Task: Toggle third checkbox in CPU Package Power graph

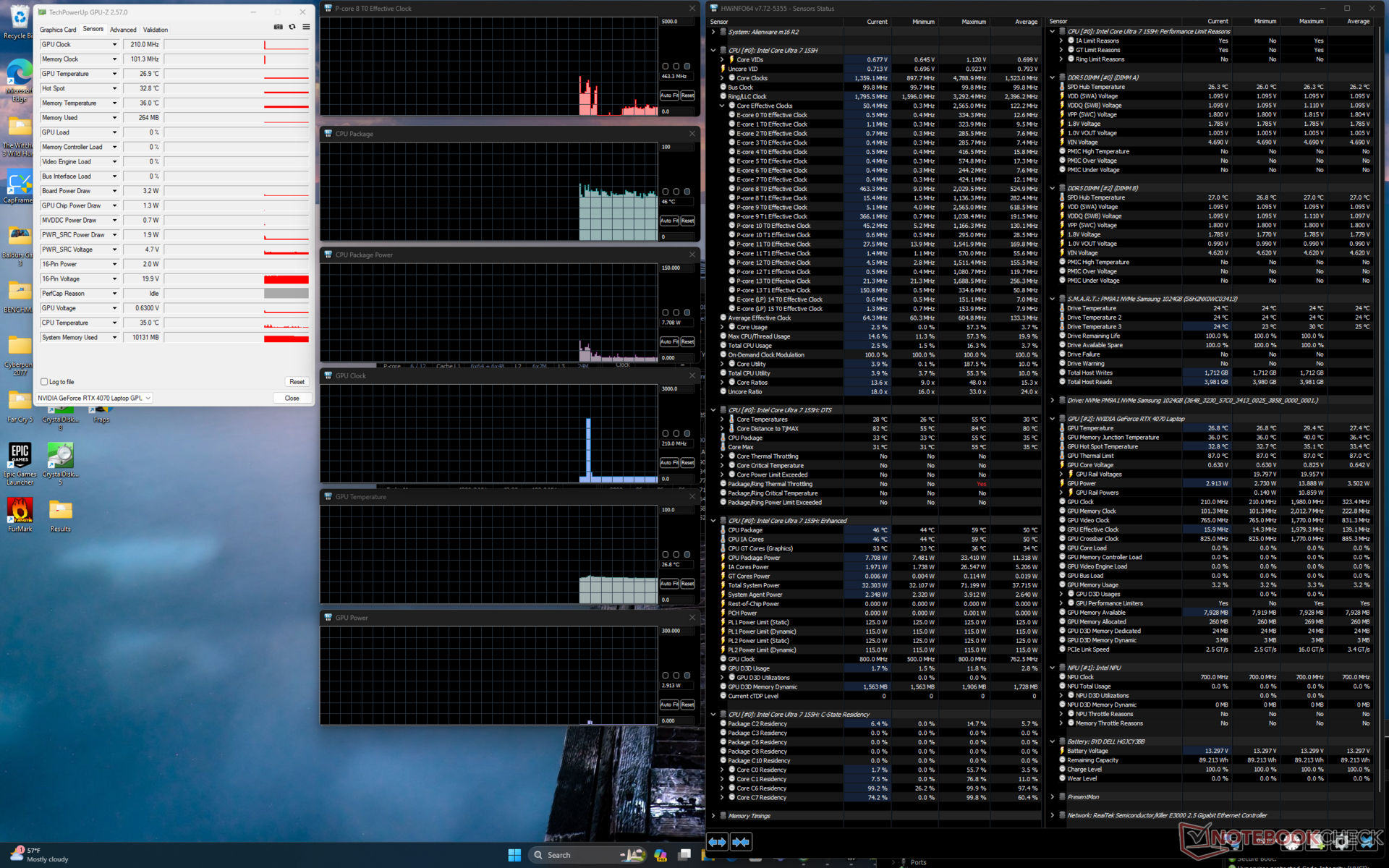Action: pos(687,312)
